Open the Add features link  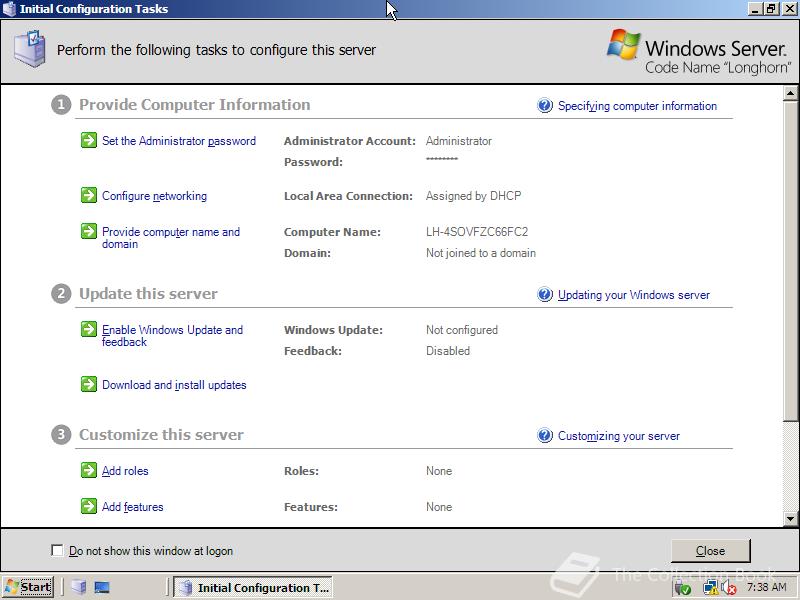pyautogui.click(x=133, y=507)
